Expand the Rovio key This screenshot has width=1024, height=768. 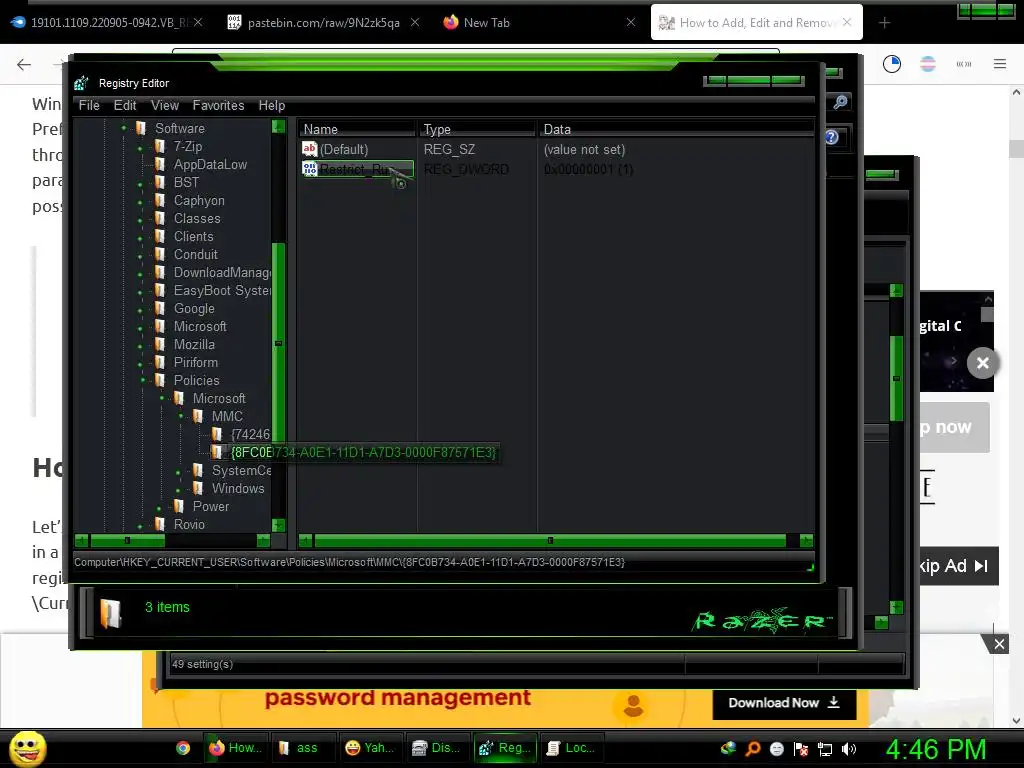140,526
